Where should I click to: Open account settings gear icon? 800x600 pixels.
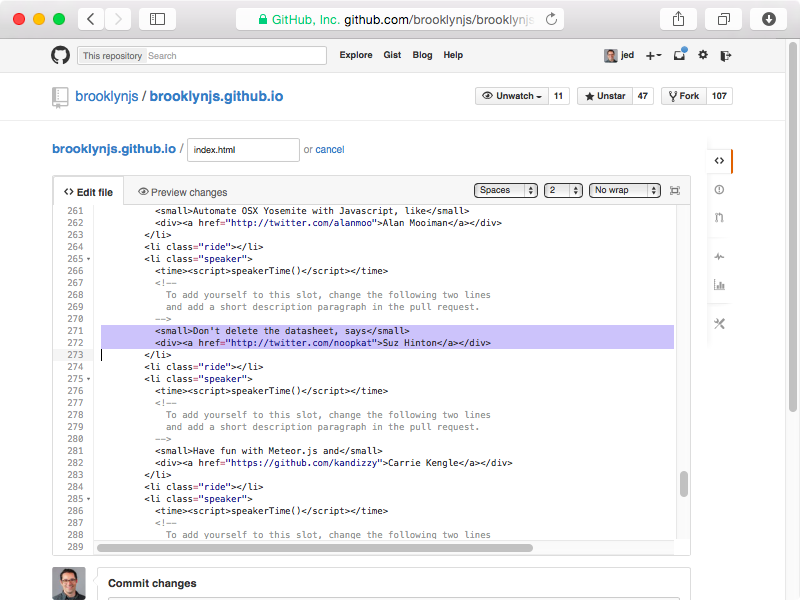[x=703, y=55]
